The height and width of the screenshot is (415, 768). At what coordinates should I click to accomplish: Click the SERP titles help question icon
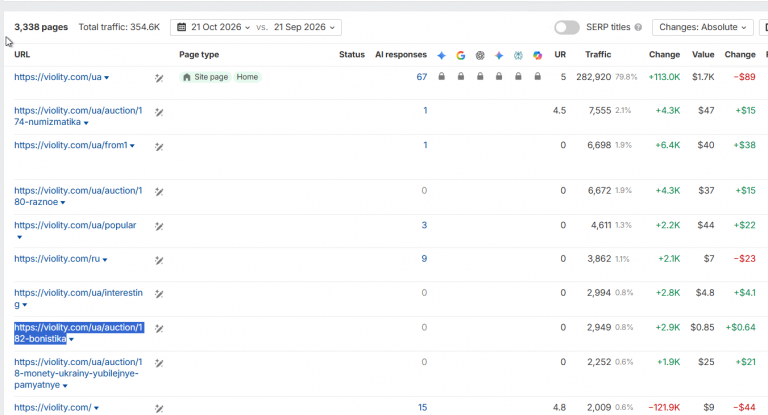tap(638, 27)
